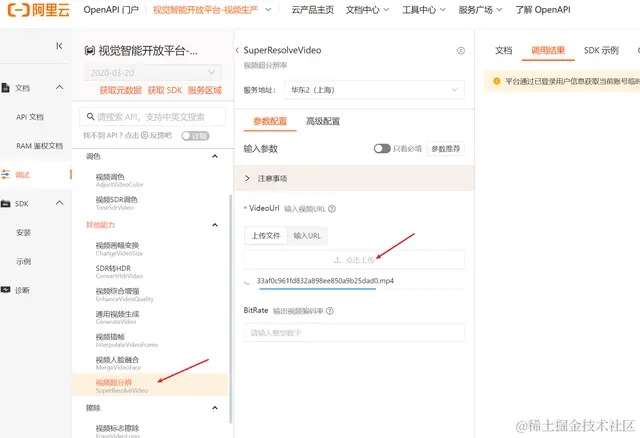Open the 2020-03-20 version dropdown
Image resolution: width=640 pixels, height=438 pixels.
(153, 73)
